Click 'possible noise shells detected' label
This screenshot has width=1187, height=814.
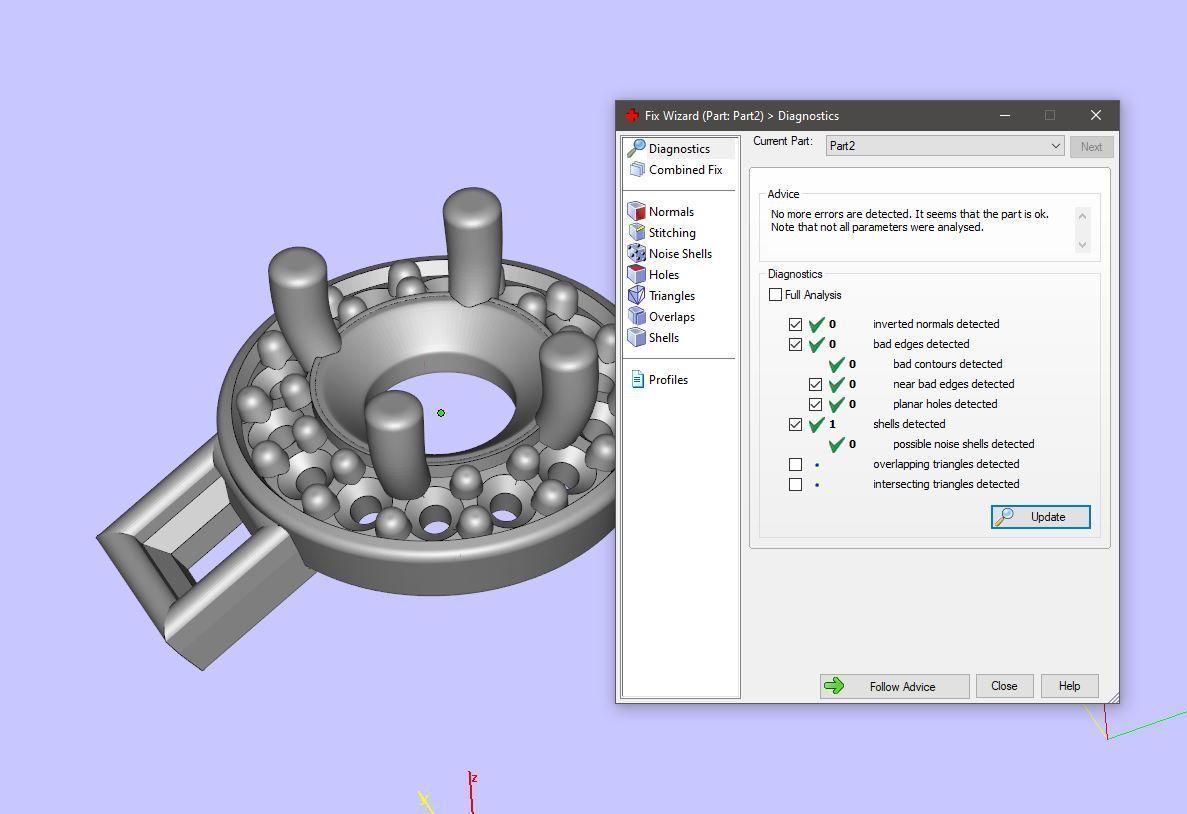(x=963, y=444)
